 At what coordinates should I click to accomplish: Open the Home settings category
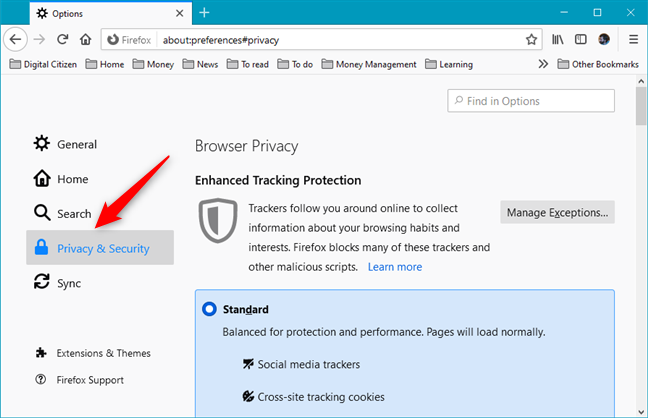point(100,179)
